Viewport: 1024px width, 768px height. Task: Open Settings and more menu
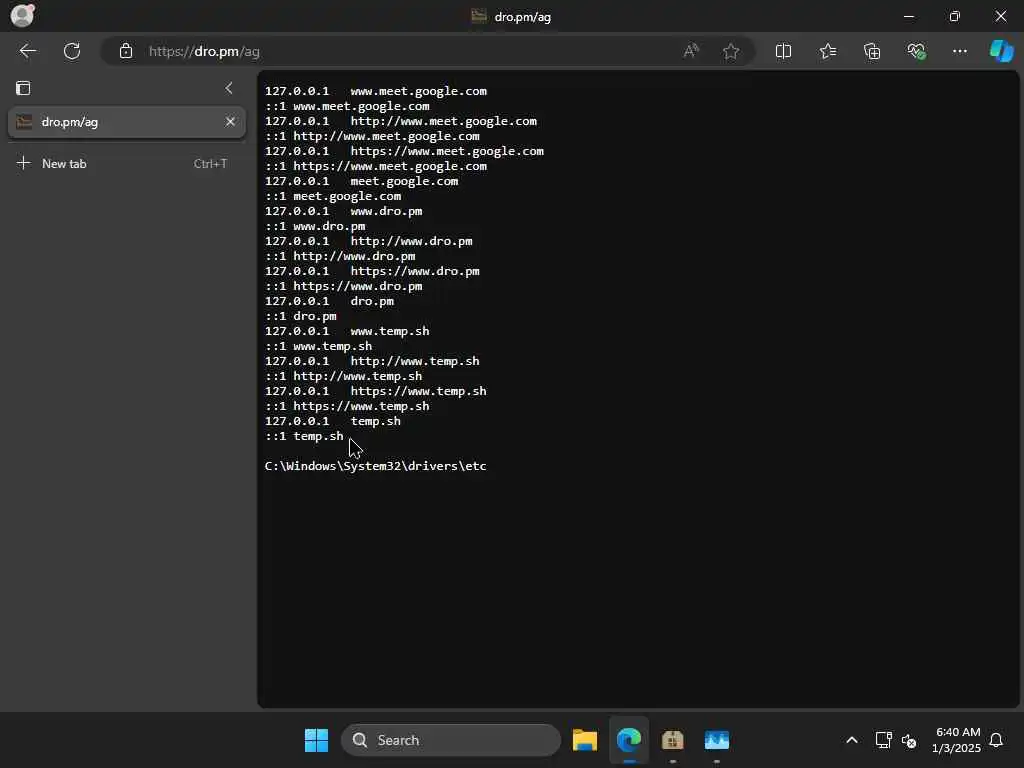pyautogui.click(x=959, y=51)
